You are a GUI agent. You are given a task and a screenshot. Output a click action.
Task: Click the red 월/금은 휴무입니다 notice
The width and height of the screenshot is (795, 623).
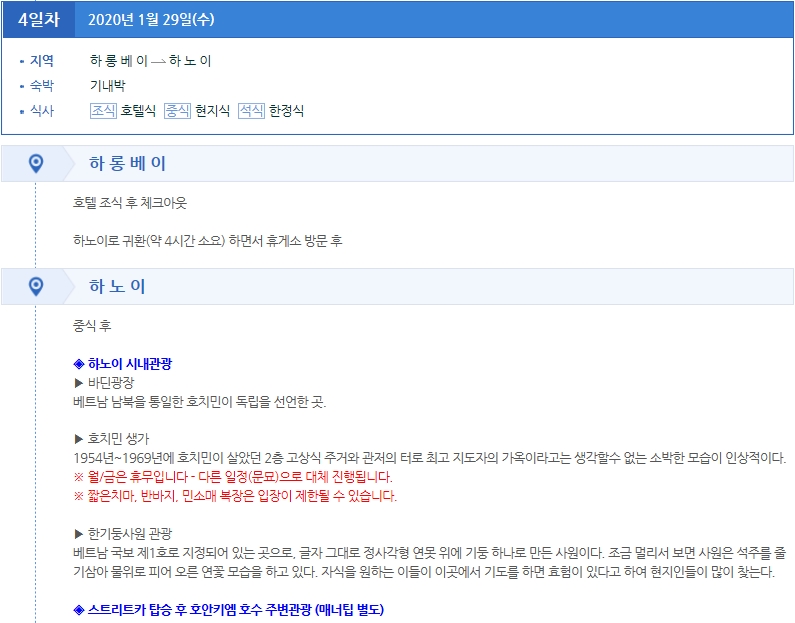point(233,476)
